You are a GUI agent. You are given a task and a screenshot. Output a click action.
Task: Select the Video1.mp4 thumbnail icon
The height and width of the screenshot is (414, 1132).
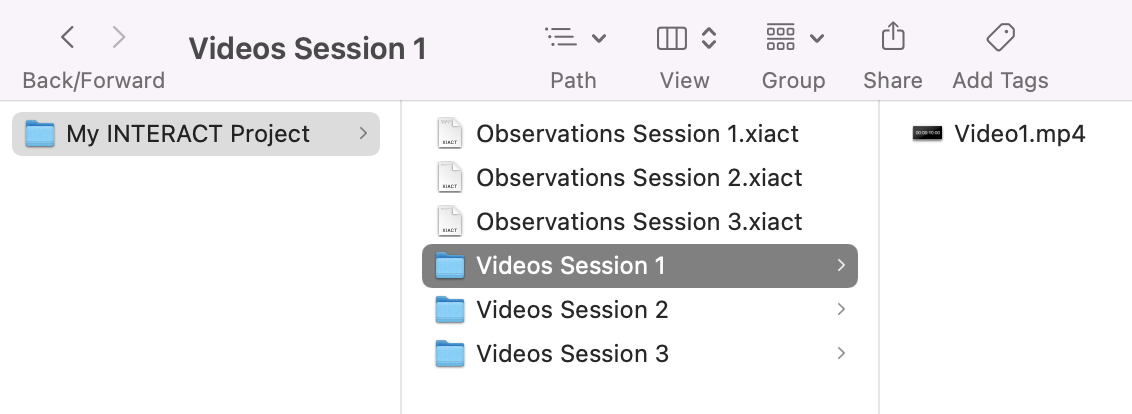tap(927, 133)
